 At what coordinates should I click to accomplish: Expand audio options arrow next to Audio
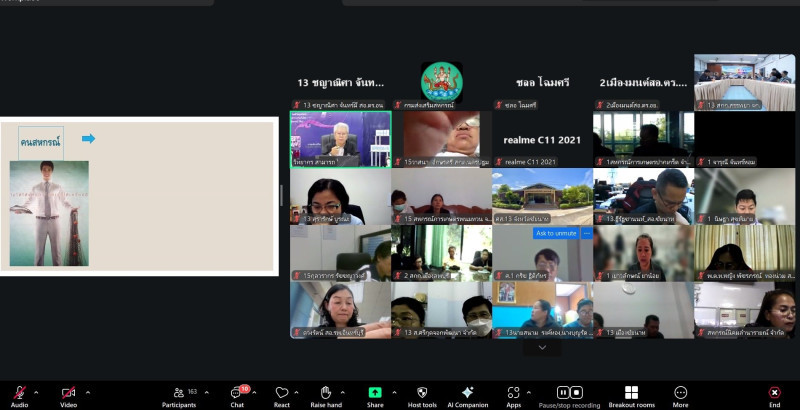(x=37, y=392)
